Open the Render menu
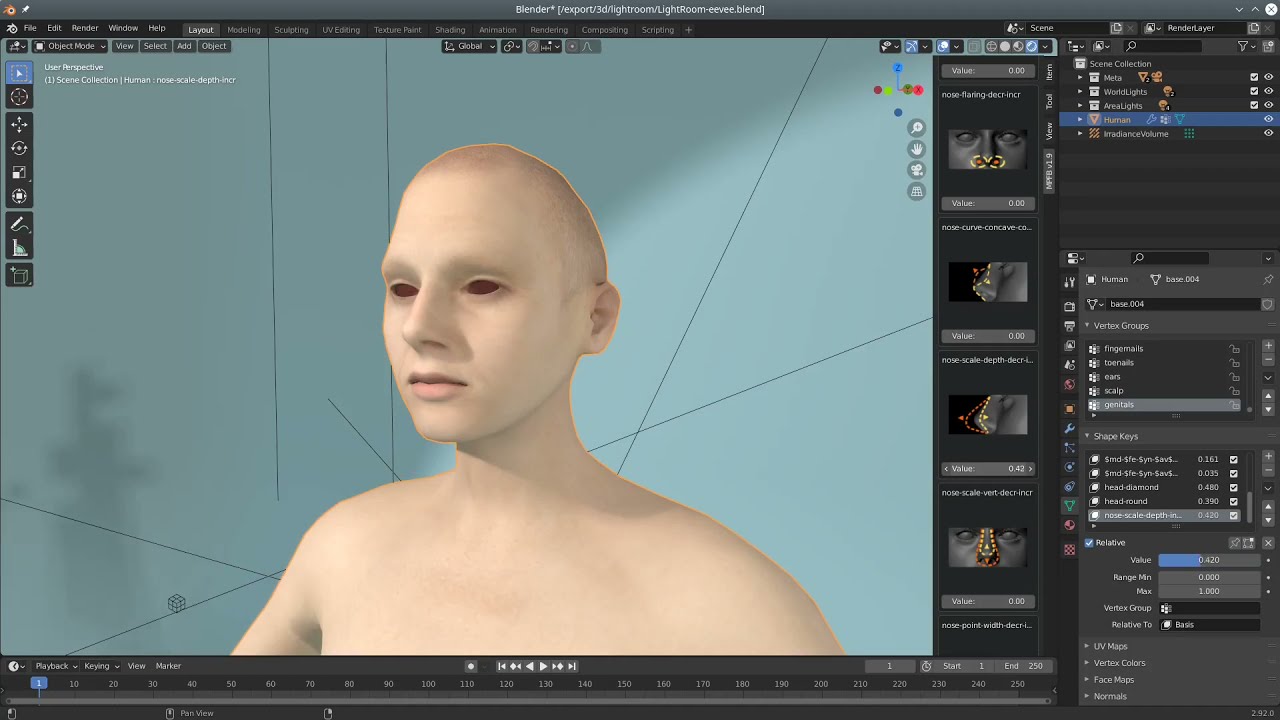 (x=84, y=28)
